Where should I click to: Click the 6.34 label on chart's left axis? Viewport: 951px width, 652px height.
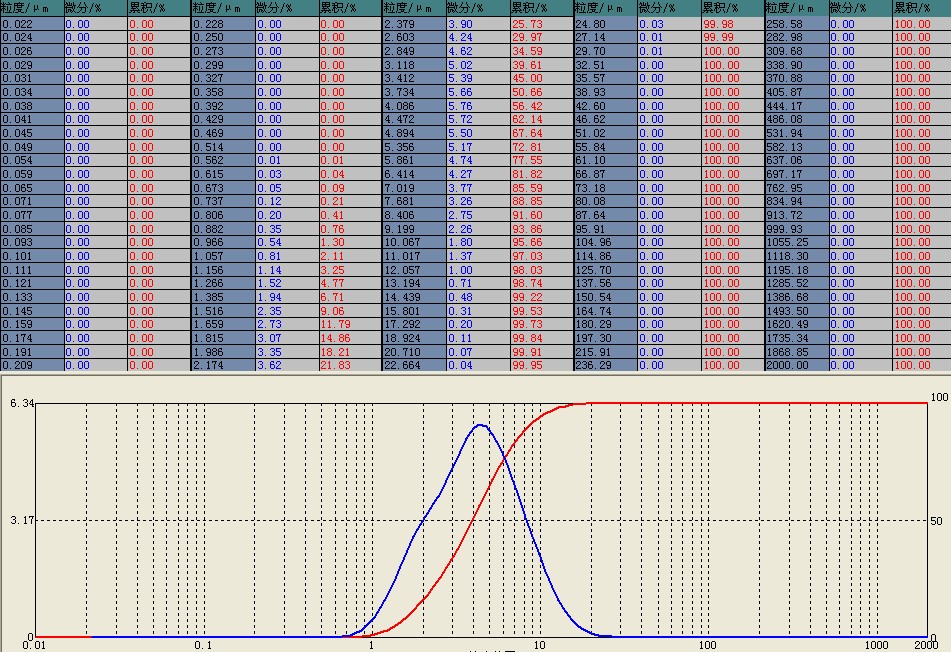22,403
